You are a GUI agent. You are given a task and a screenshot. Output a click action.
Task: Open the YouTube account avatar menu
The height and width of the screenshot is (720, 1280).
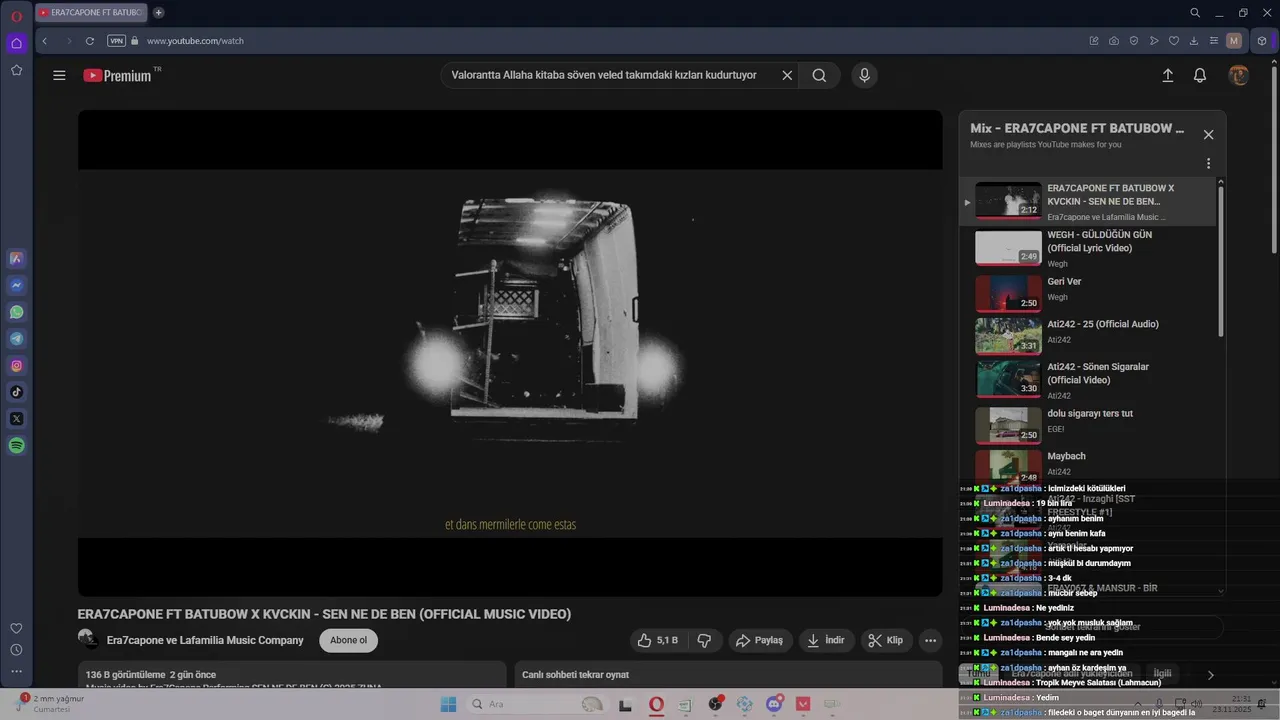[1239, 75]
